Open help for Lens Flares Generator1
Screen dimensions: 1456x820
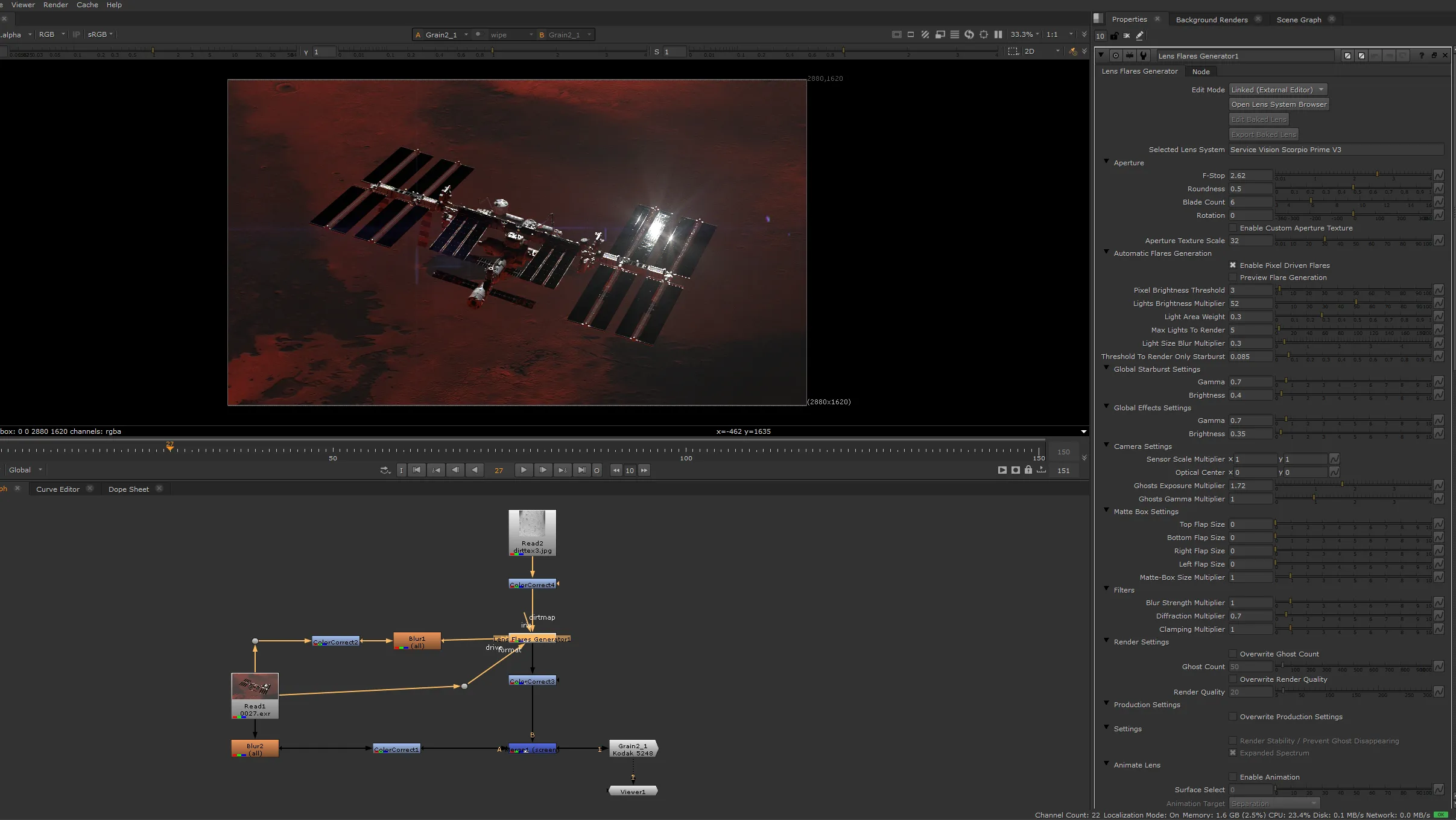click(1422, 56)
